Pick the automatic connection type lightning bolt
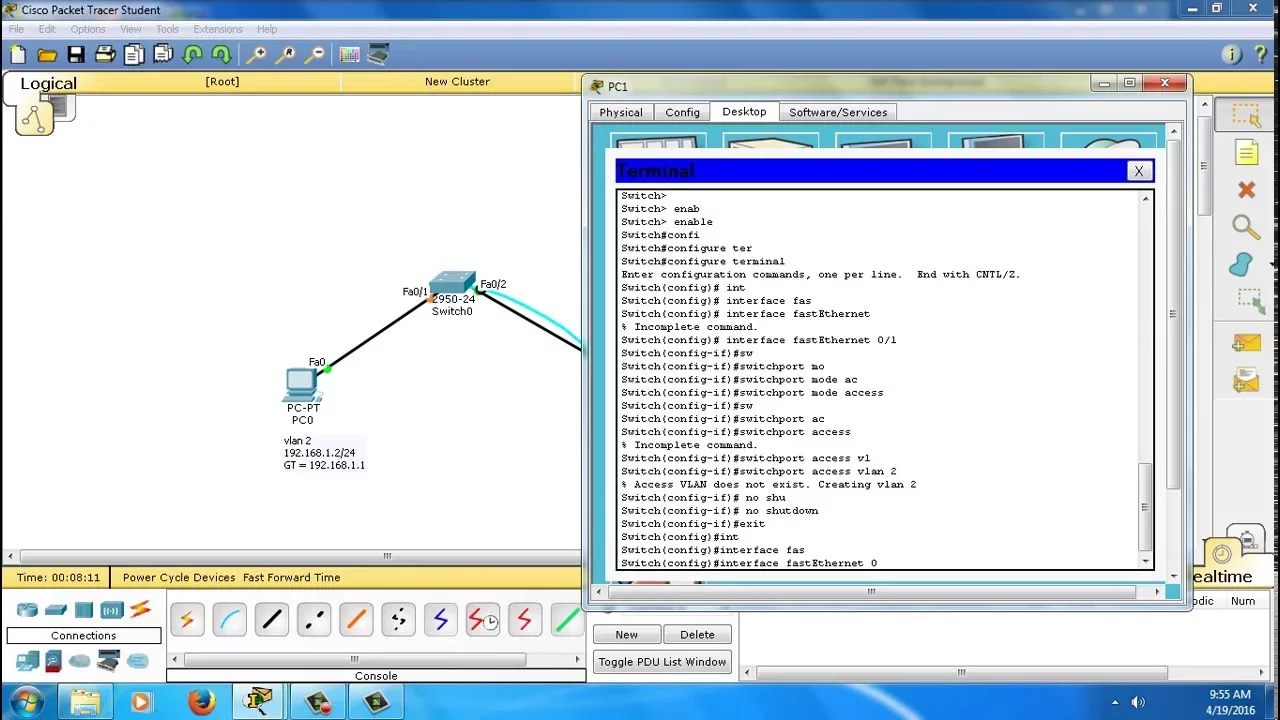The height and width of the screenshot is (720, 1280). (187, 620)
